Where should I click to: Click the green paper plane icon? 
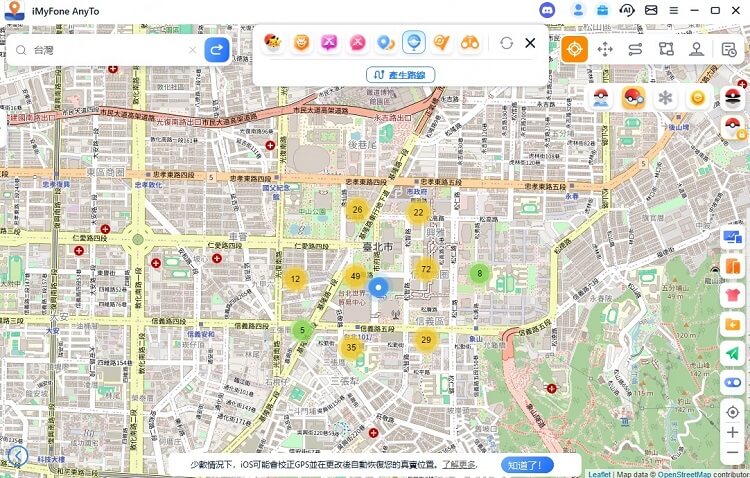(732, 354)
